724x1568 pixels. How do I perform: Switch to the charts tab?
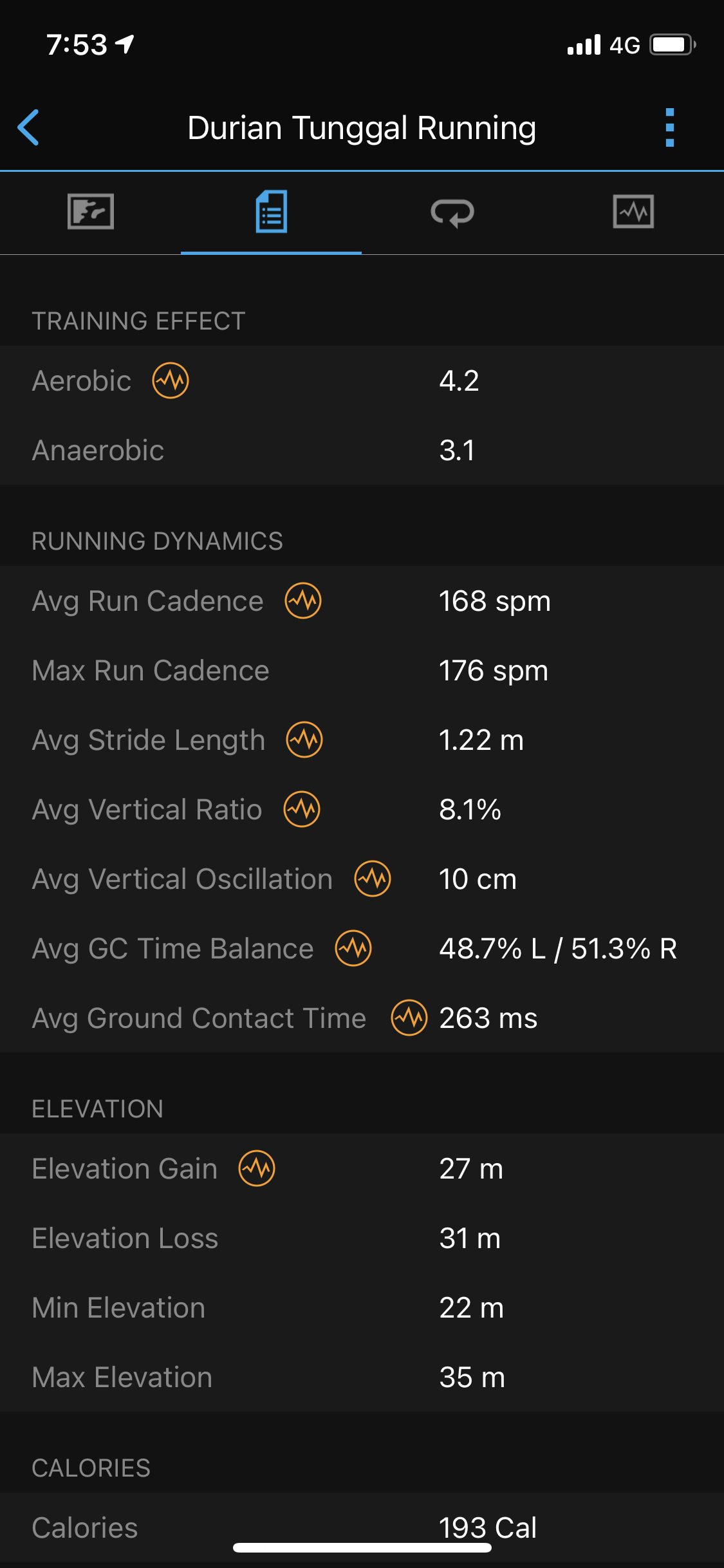pos(633,212)
